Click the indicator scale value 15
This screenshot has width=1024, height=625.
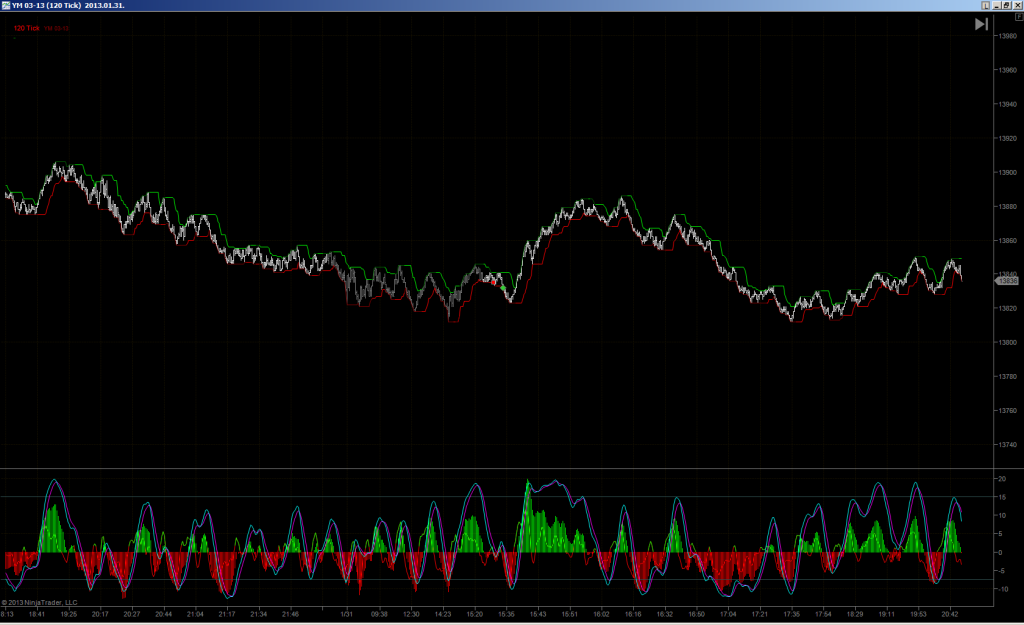click(x=1002, y=497)
